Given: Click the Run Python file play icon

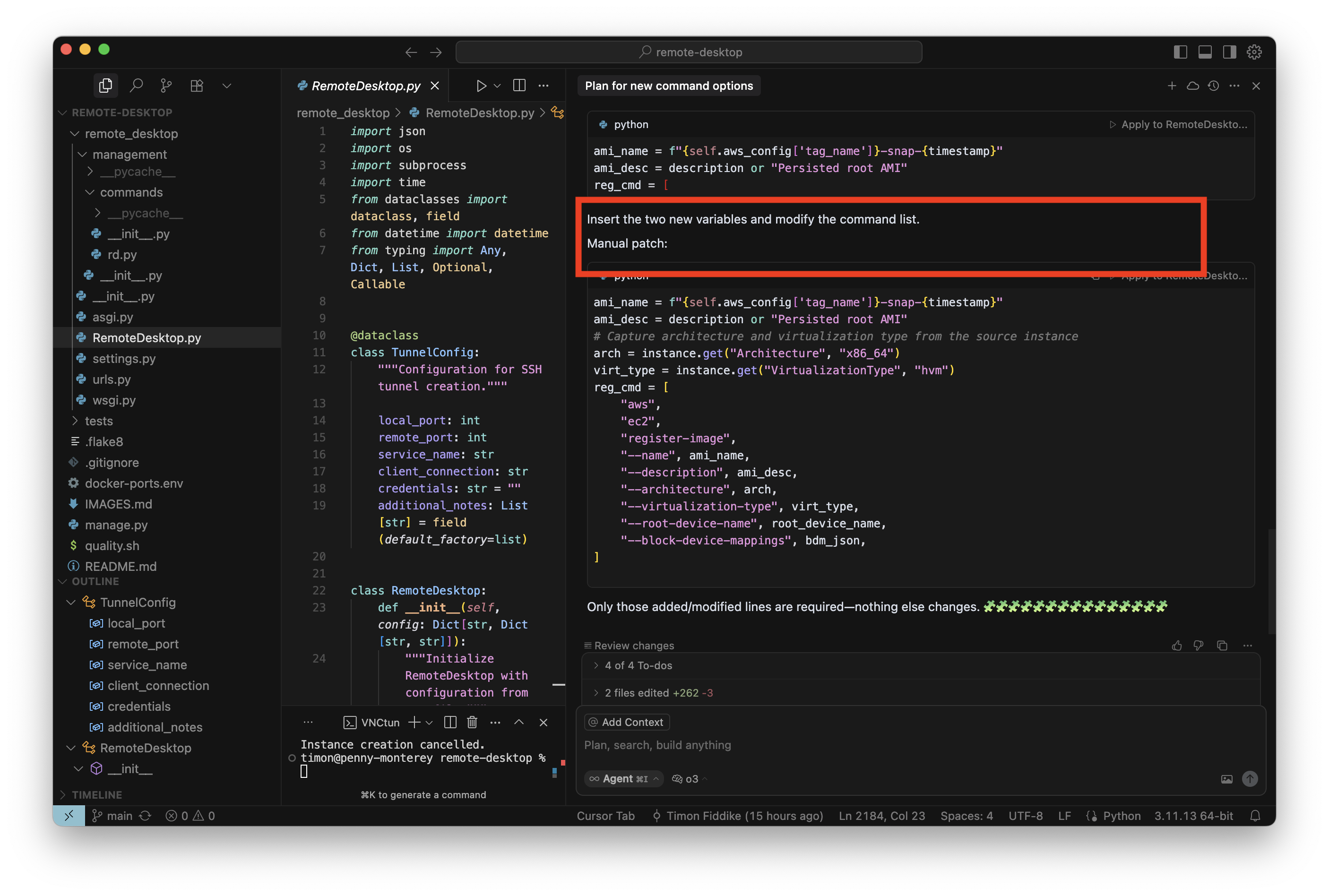Looking at the screenshot, I should [481, 86].
